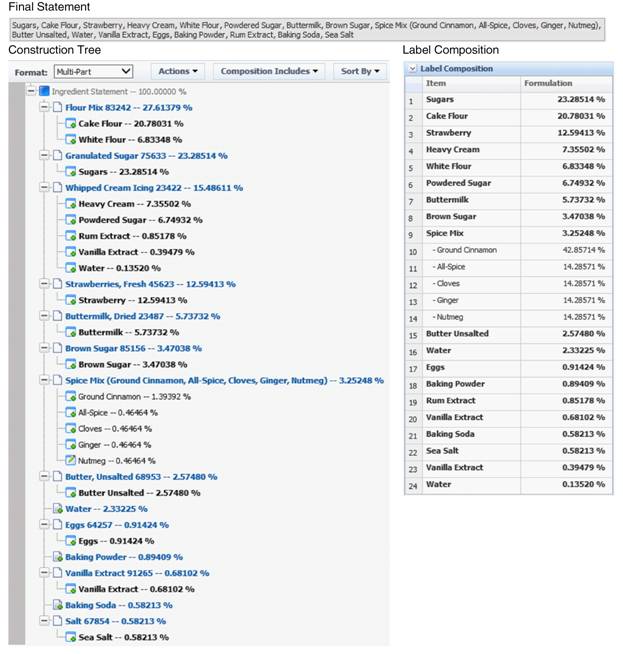Select the Ground Cinnamon 42.85714 % table row
623x654 pixels.
[508, 250]
